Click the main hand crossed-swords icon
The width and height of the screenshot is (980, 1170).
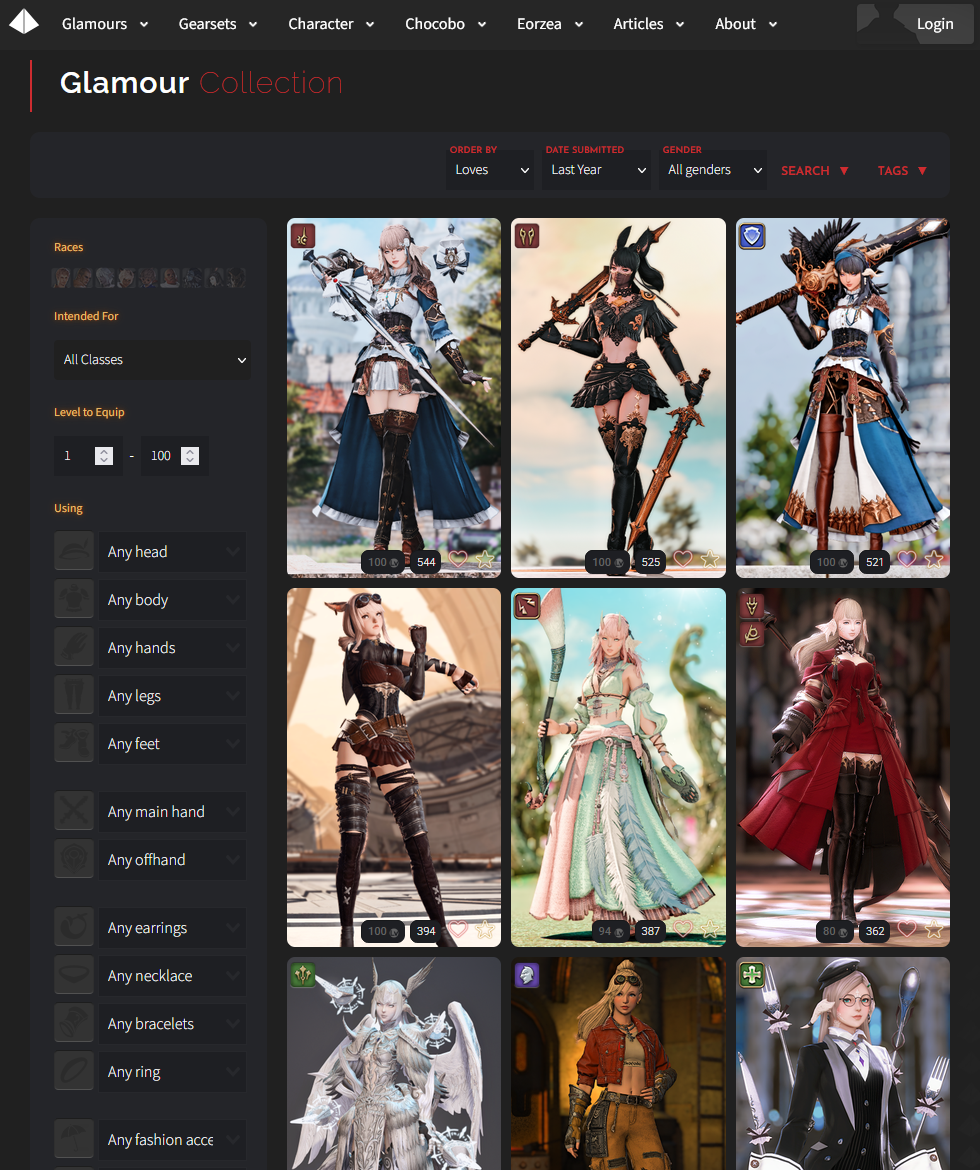(x=74, y=811)
